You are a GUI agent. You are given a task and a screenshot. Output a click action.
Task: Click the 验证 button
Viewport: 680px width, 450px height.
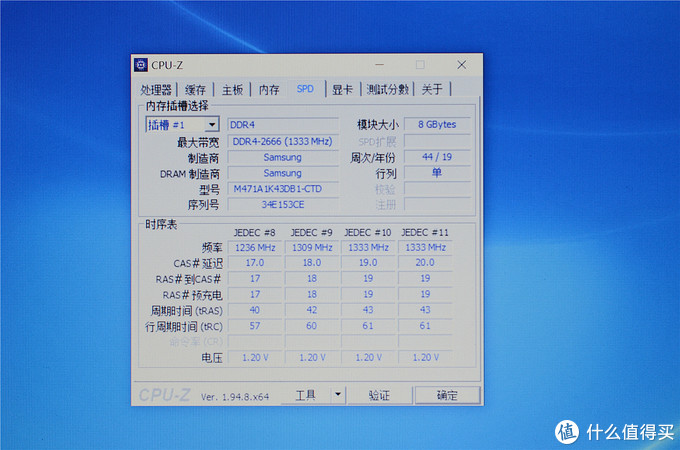379,395
